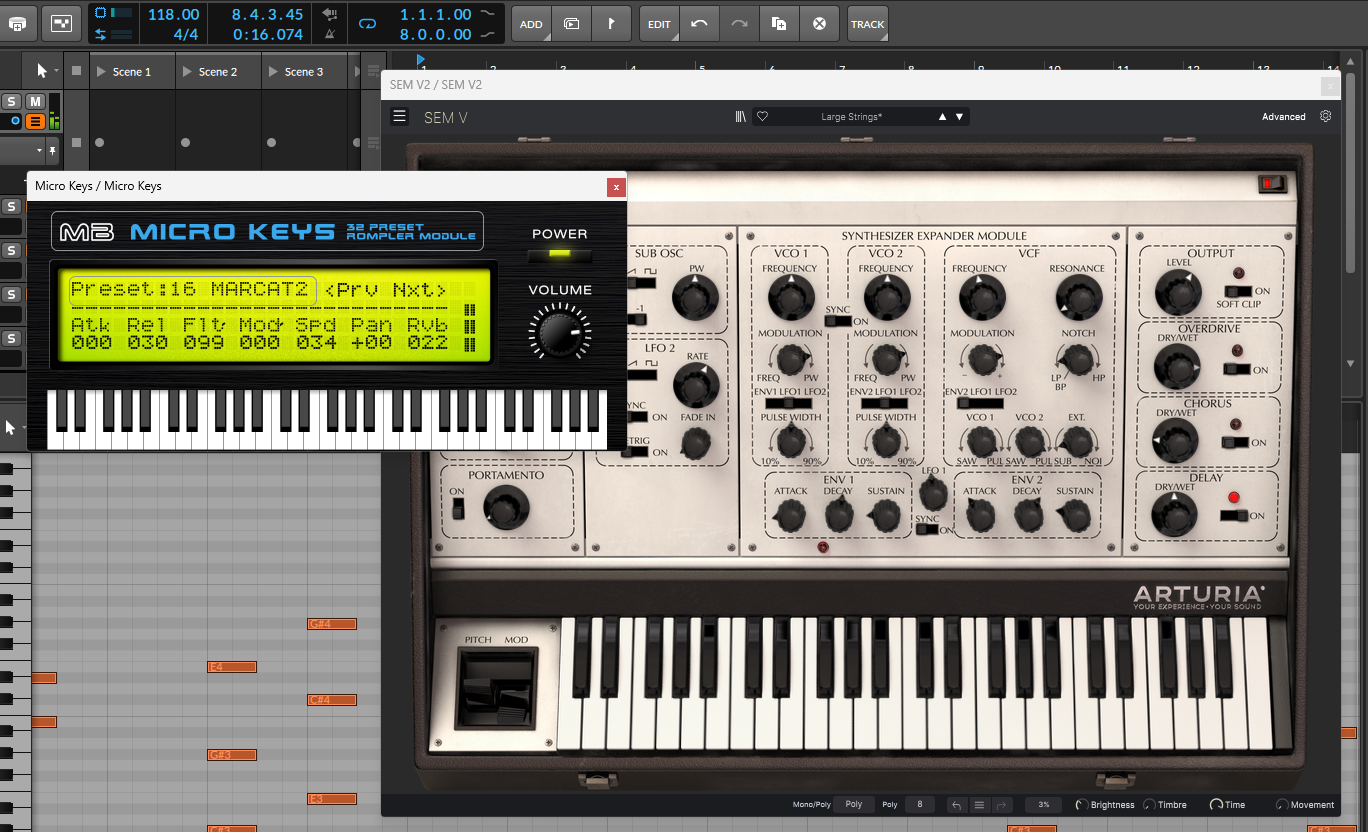Click the TRACK button in top toolbar
1368x832 pixels.
point(867,23)
